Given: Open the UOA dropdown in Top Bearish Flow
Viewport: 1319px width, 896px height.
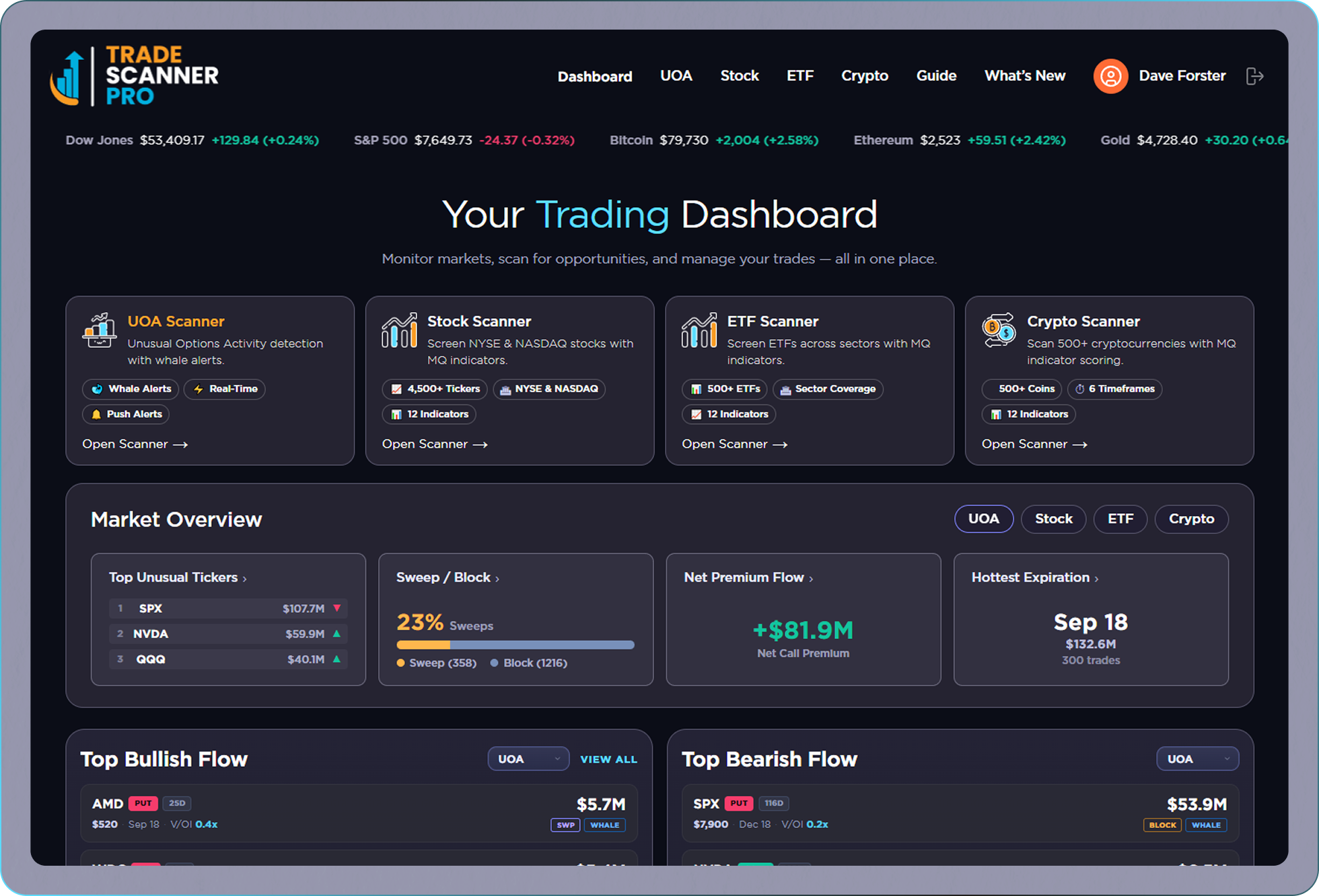Looking at the screenshot, I should (x=1198, y=759).
